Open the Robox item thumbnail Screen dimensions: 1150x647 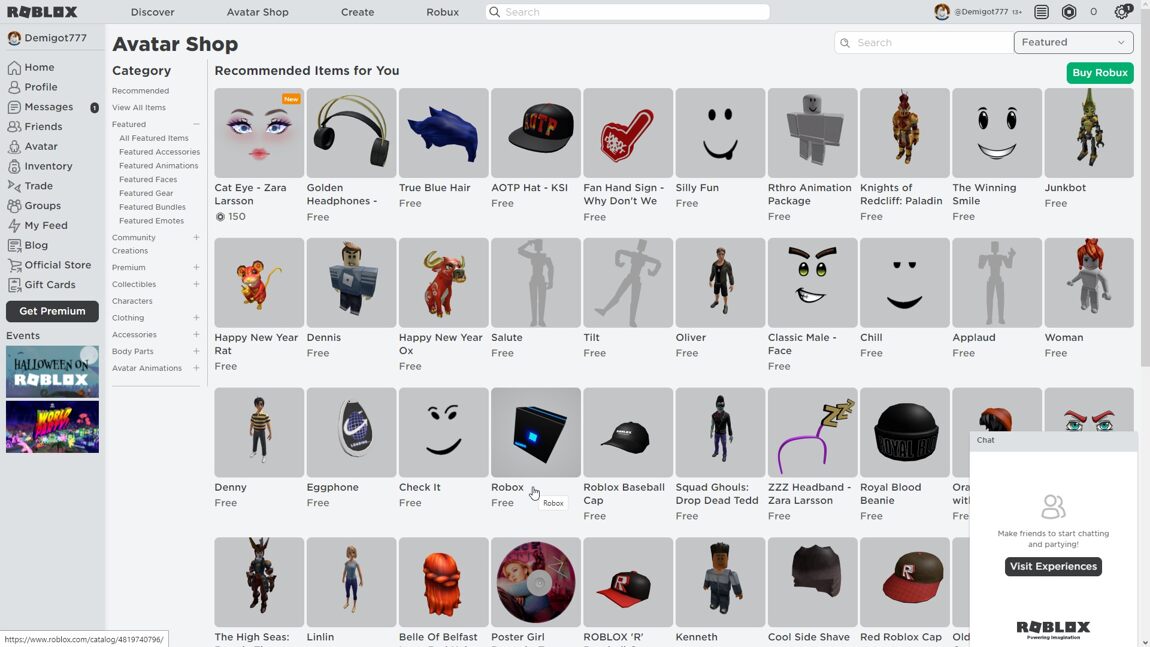(x=535, y=432)
